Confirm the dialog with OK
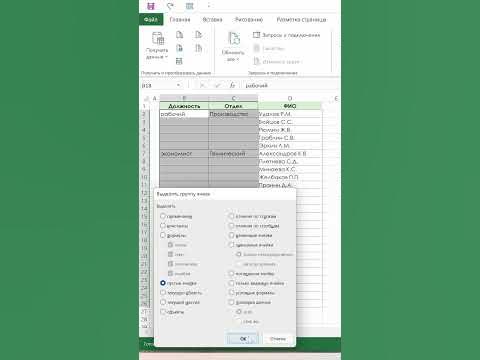 pos(242,339)
